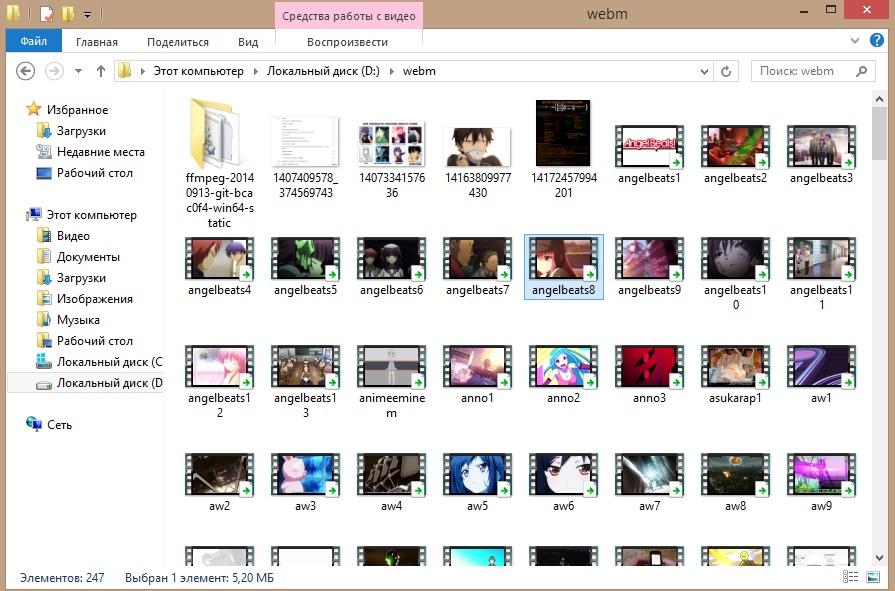This screenshot has height=591, width=895.
Task: Select the angelbeats7 video file icon
Action: pyautogui.click(x=478, y=259)
